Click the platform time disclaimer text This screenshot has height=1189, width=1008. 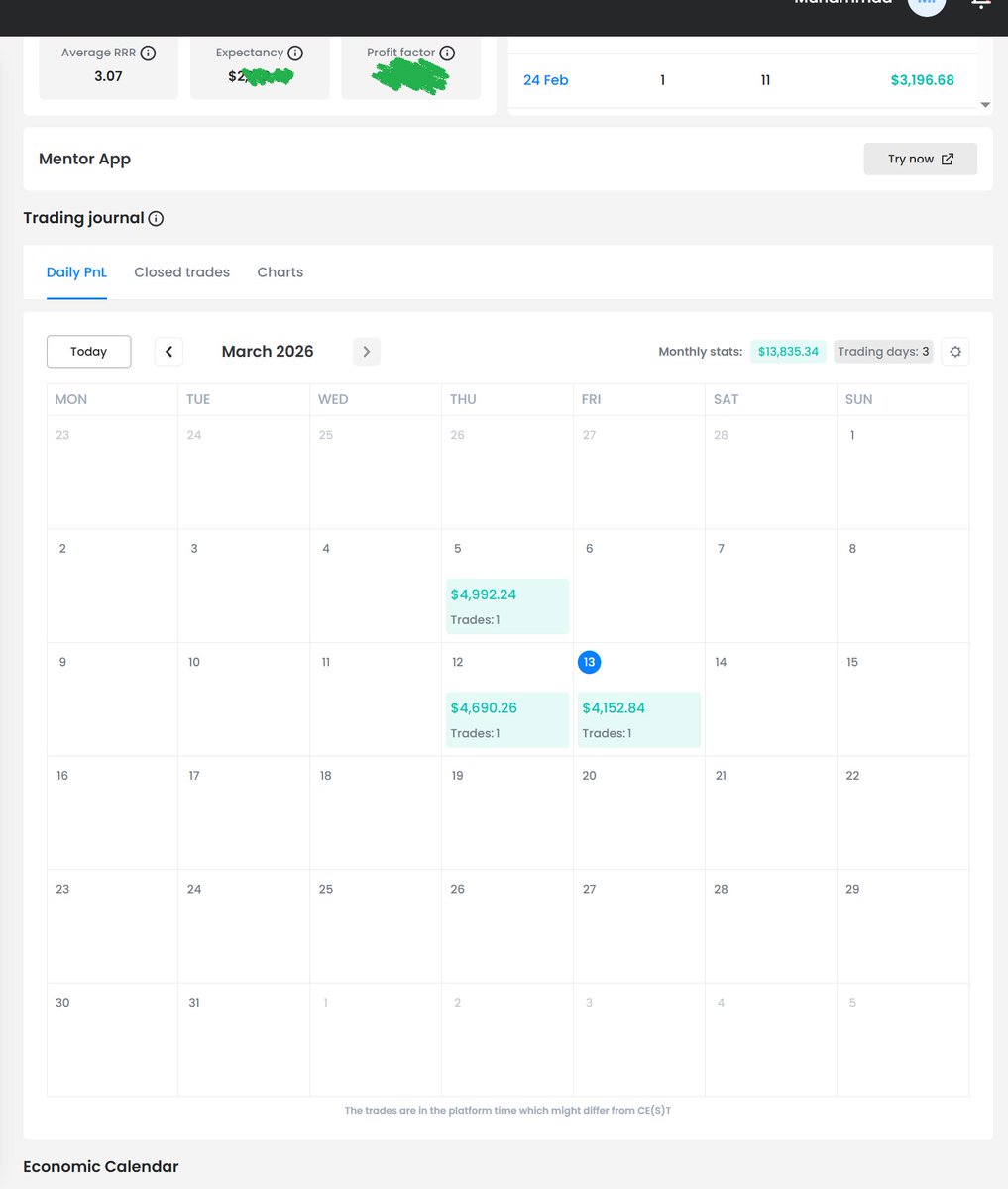coord(507,1110)
